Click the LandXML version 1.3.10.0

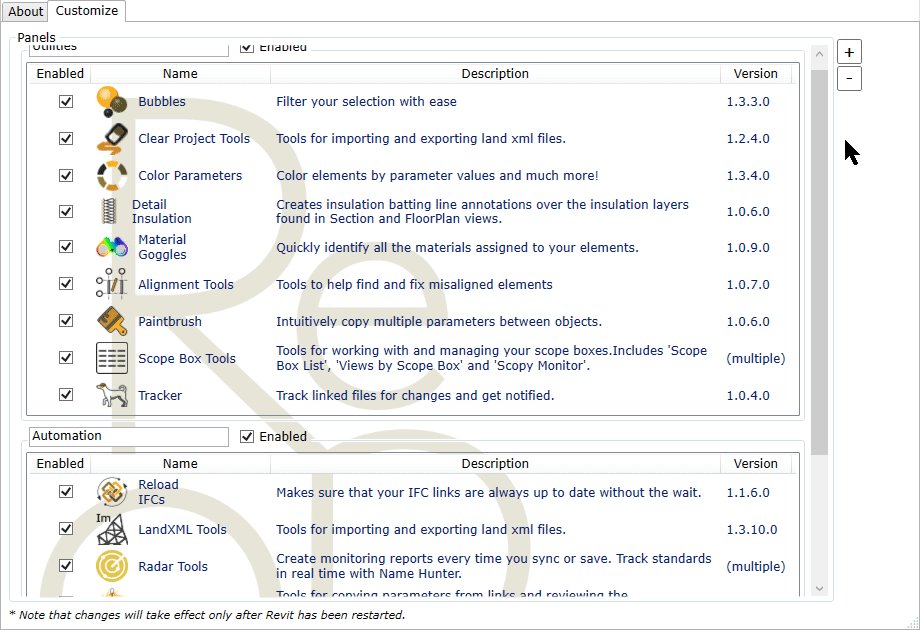tap(752, 530)
